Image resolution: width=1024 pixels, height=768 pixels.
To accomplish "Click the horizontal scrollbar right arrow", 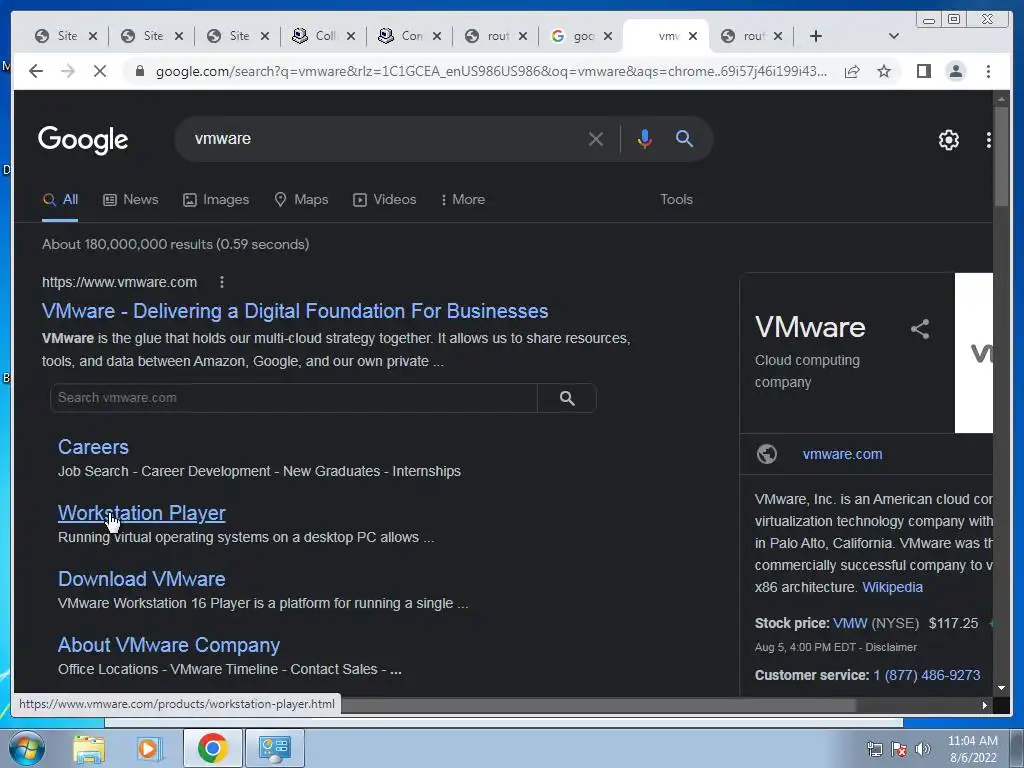I will click(x=984, y=705).
